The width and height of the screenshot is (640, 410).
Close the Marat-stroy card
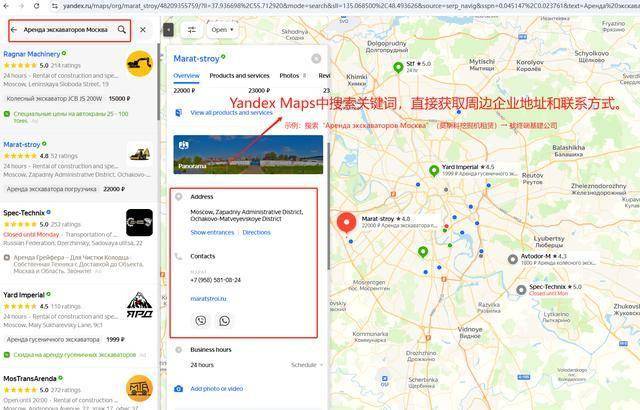click(x=316, y=59)
